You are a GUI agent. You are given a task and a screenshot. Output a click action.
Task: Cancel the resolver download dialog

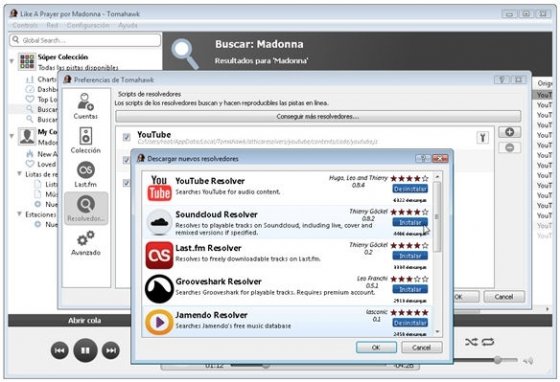click(x=422, y=347)
